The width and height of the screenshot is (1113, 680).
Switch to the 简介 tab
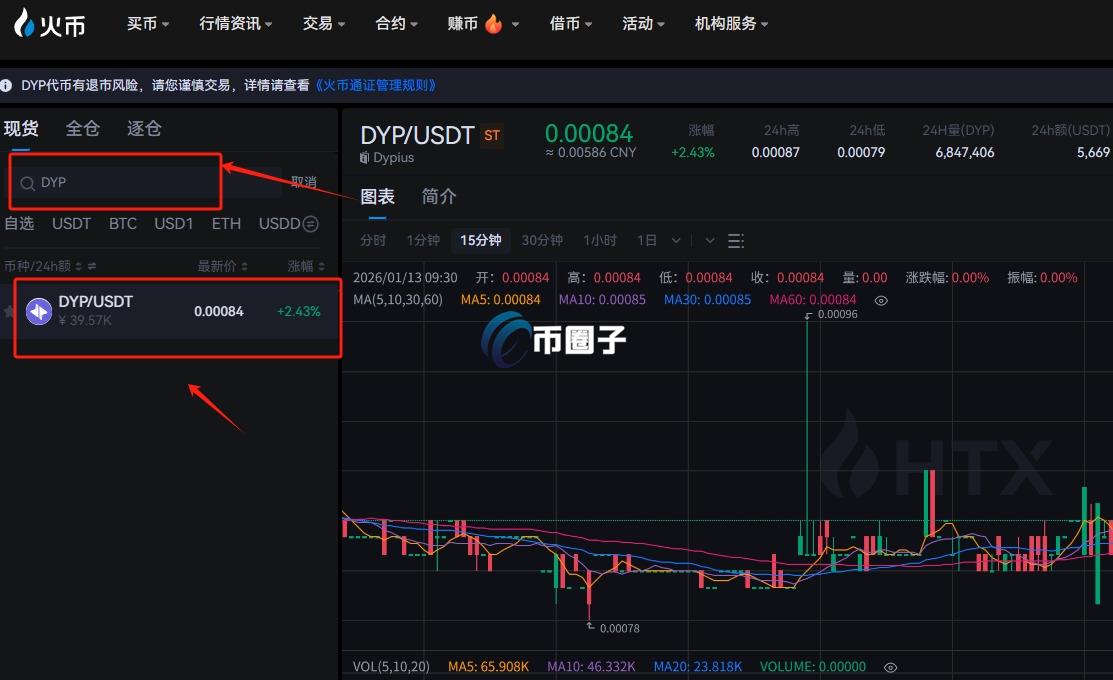click(439, 196)
